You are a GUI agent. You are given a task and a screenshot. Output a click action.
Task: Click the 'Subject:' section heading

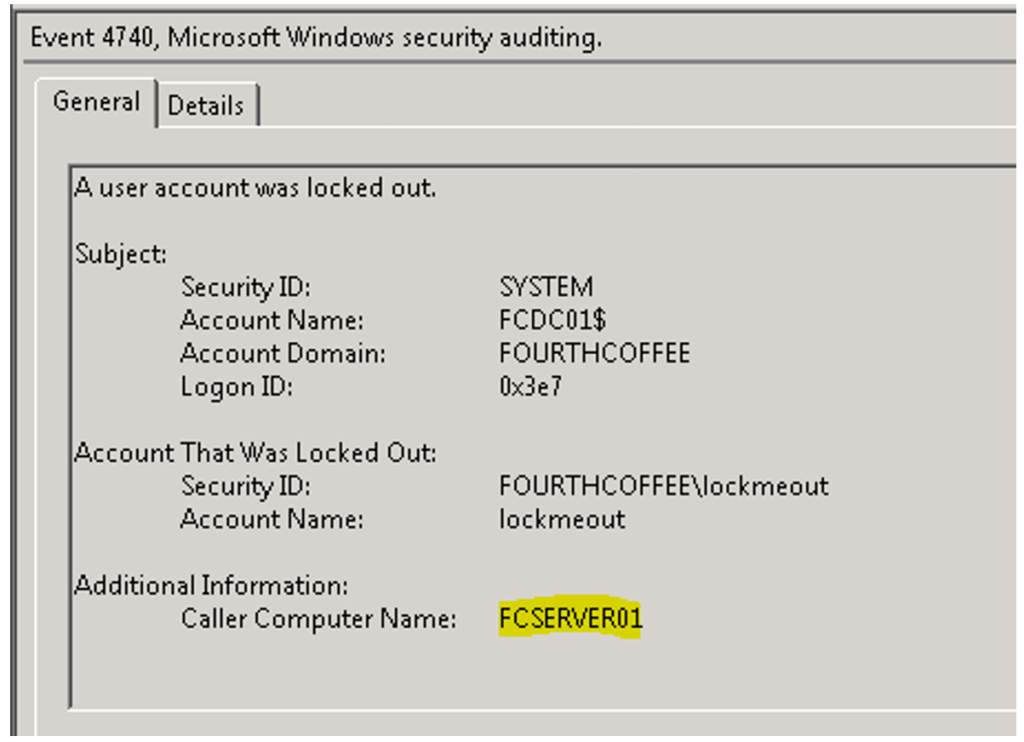[121, 254]
